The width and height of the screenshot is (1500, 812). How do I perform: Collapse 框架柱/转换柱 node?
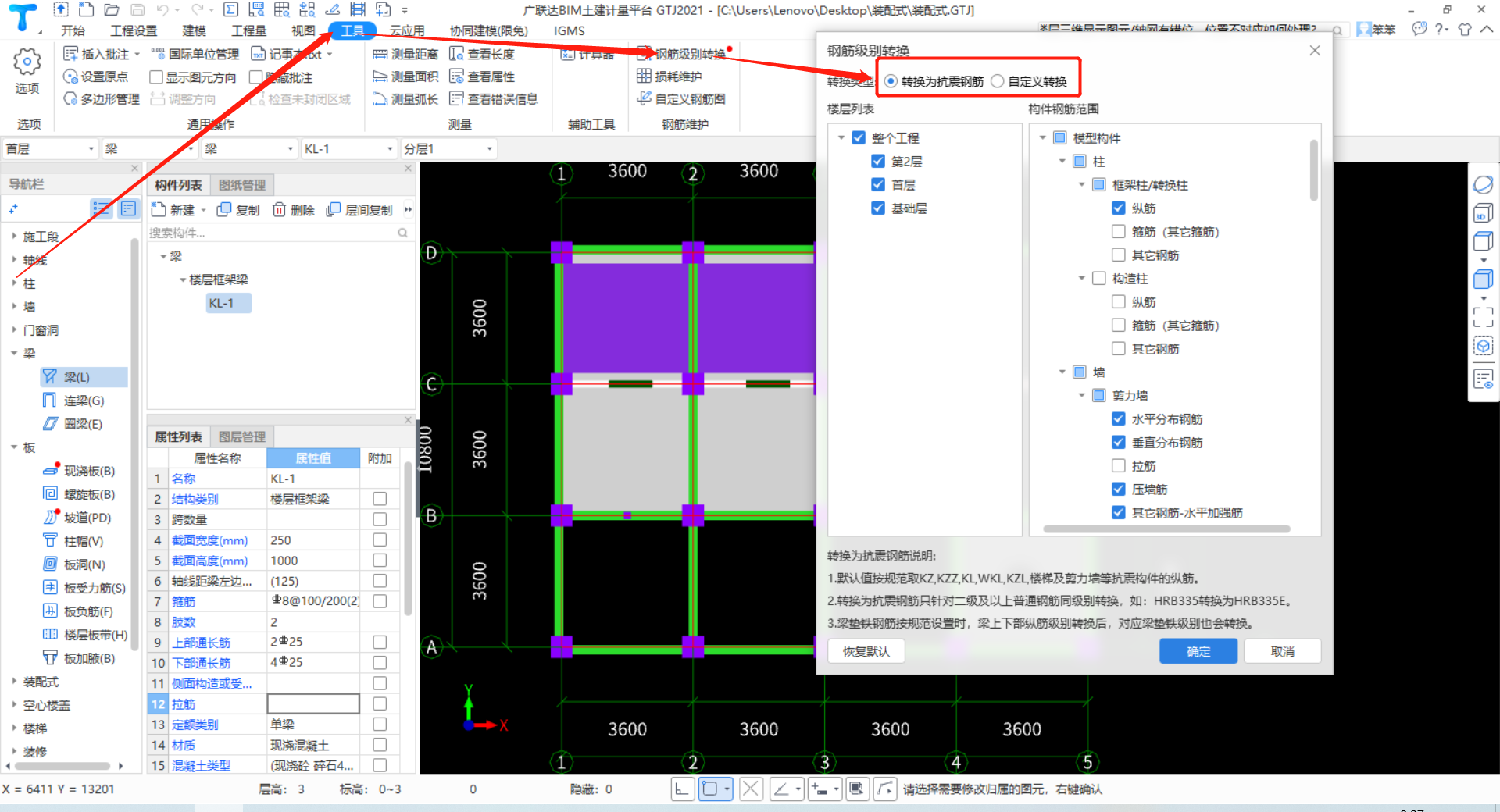pos(1081,185)
